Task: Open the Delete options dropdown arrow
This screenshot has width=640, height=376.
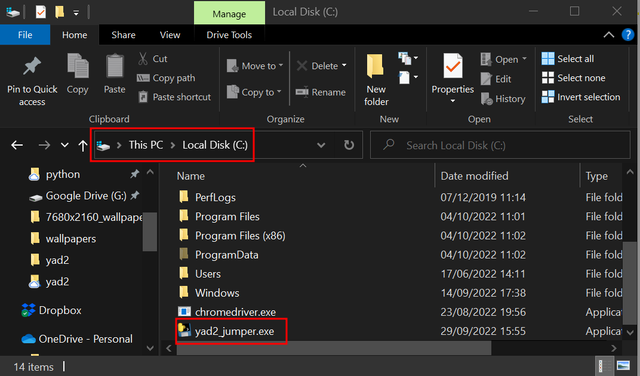Action: (x=344, y=66)
